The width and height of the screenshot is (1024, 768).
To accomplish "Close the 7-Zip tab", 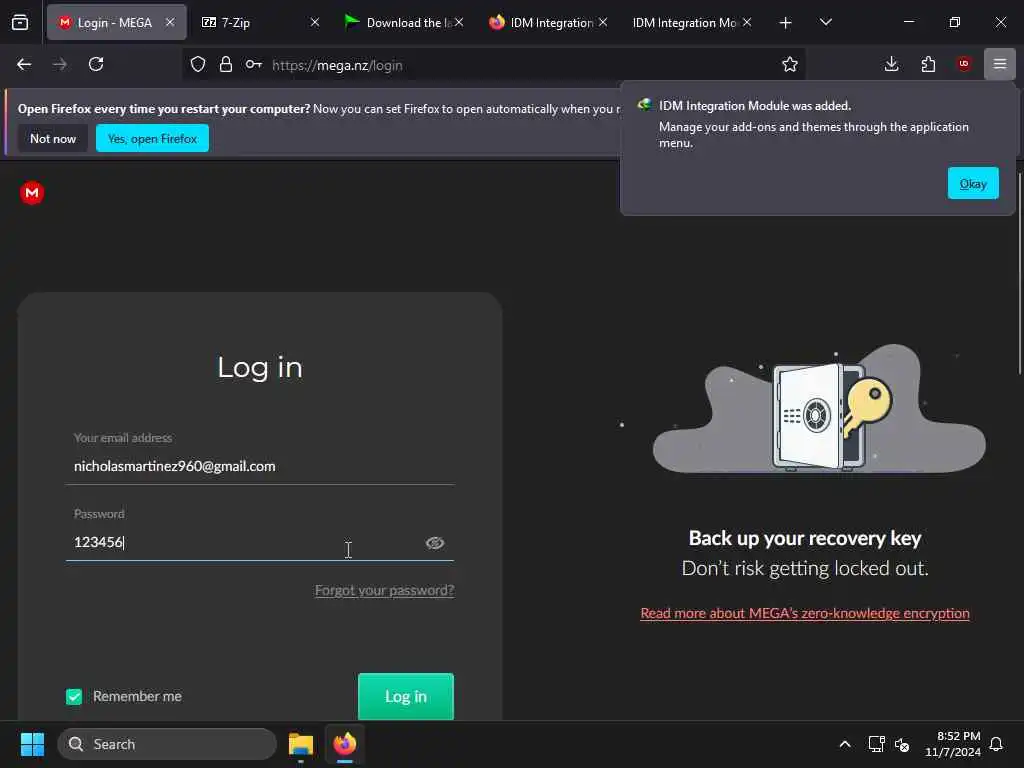I will (x=315, y=22).
